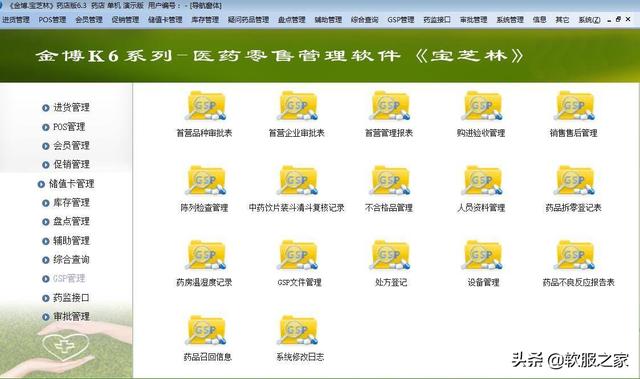Image resolution: width=640 pixels, height=379 pixels.
Task: Select 药监接口 in the left sidebar
Action: click(66, 298)
